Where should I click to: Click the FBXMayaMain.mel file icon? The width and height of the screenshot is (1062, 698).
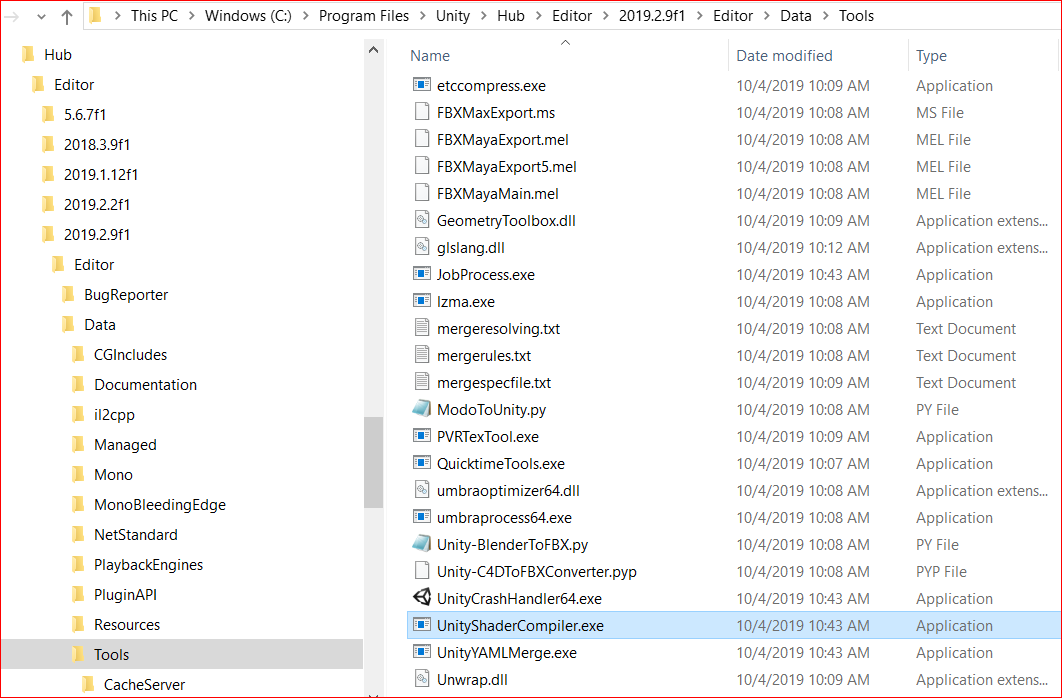[x=422, y=193]
